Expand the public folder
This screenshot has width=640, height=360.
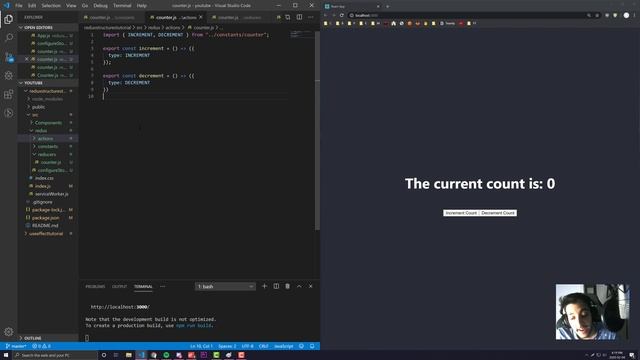click(x=48, y=107)
